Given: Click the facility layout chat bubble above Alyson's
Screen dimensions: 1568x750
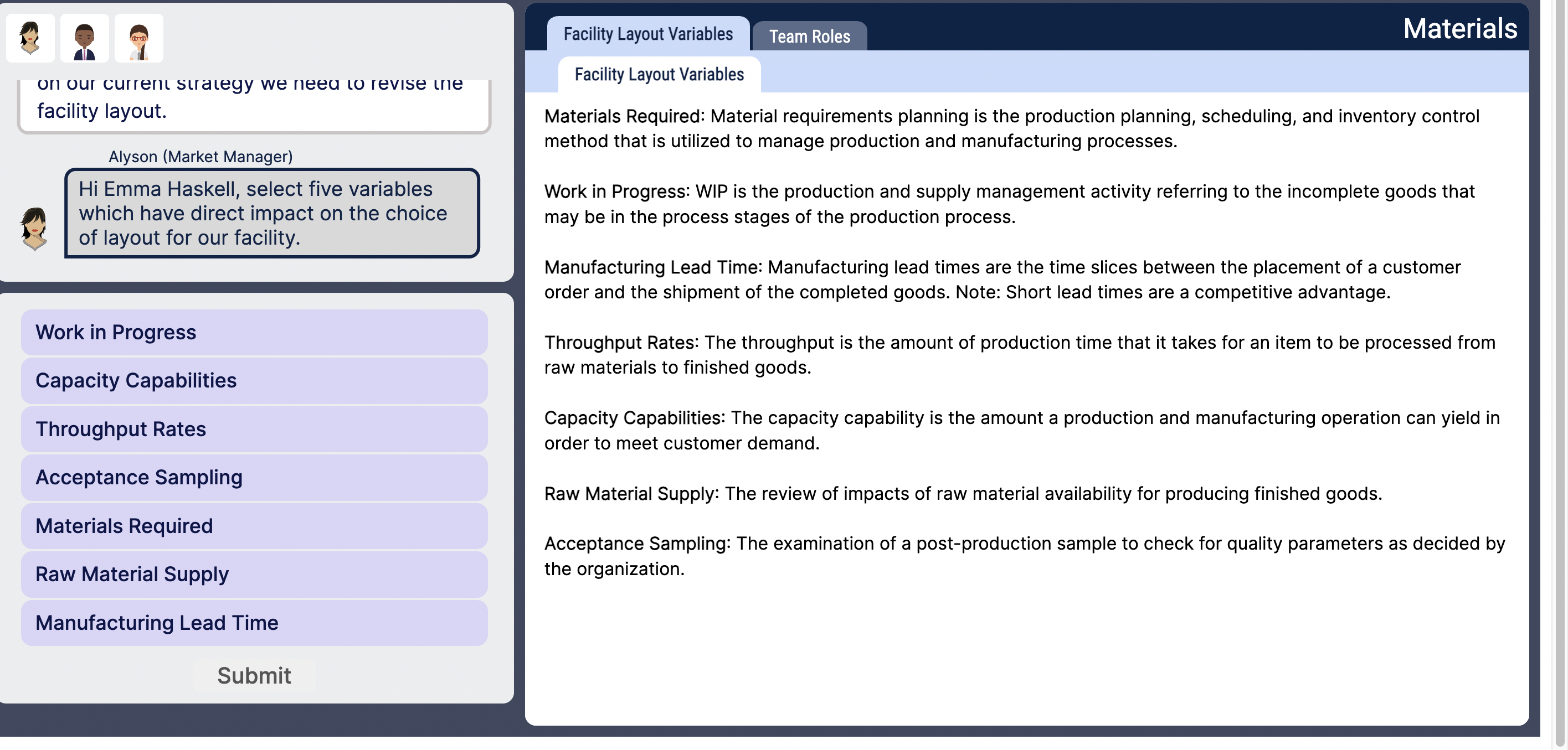Looking at the screenshot, I should [x=253, y=100].
